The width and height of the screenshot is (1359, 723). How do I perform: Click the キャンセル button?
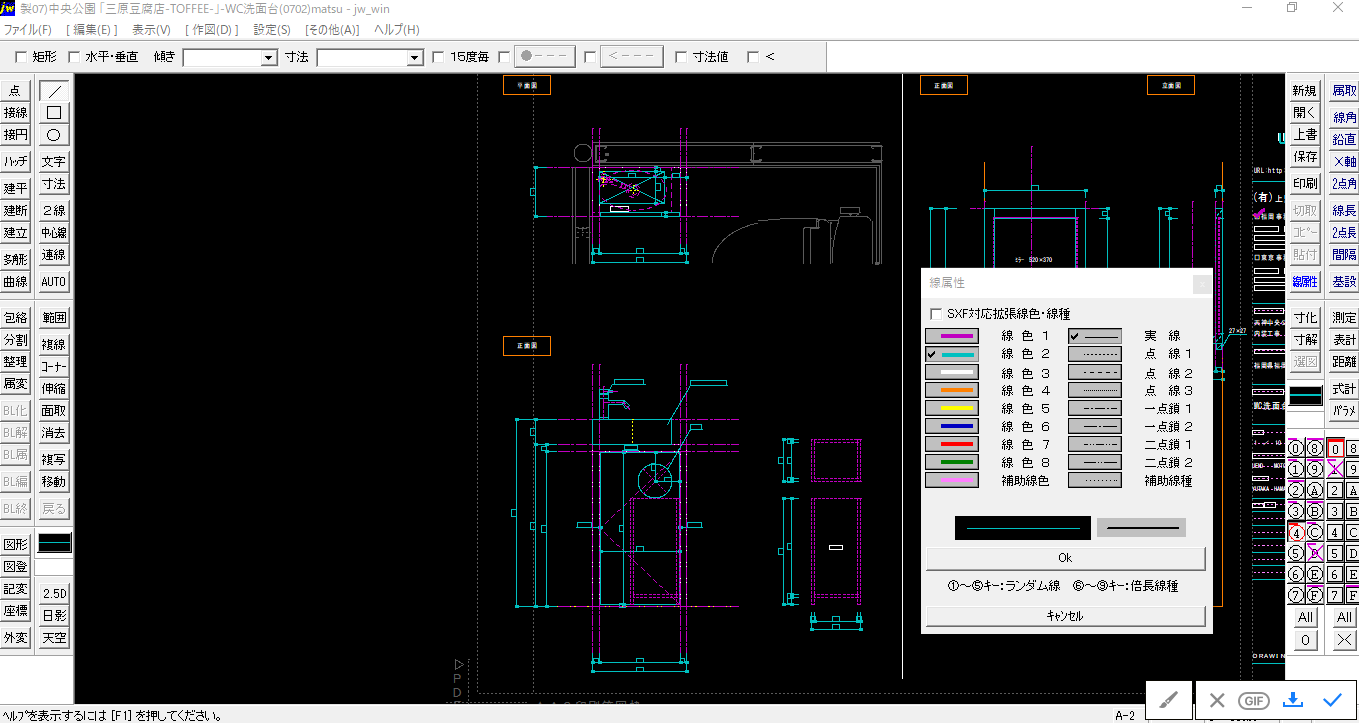coord(1065,616)
